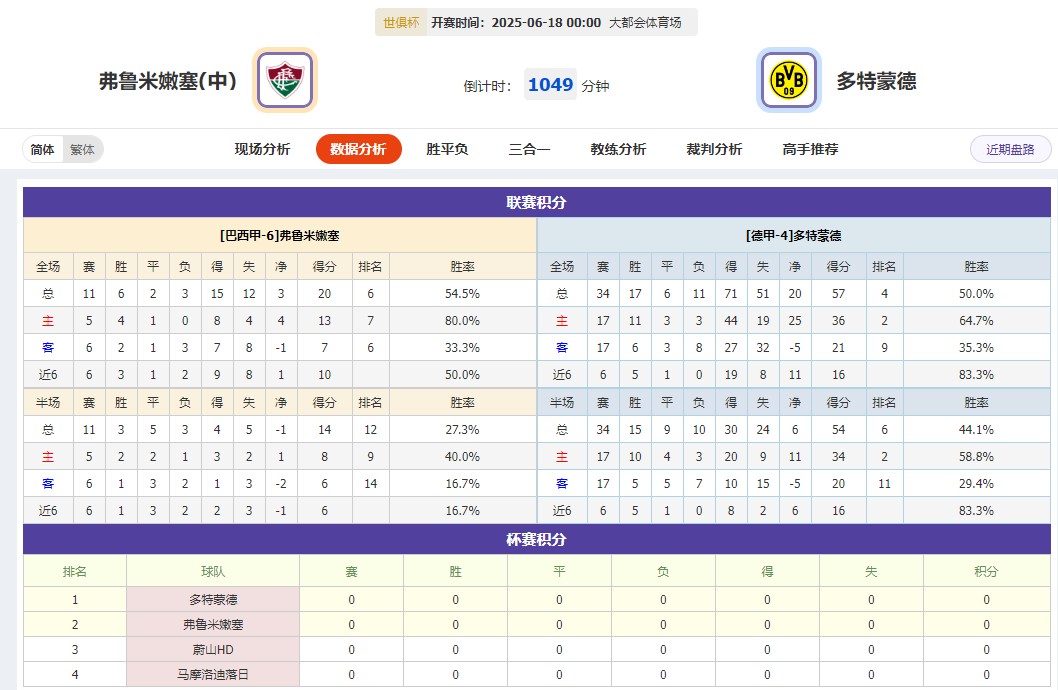The height and width of the screenshot is (690, 1058).
Task: Click the 世俱杯 competition tag
Action: tap(401, 22)
